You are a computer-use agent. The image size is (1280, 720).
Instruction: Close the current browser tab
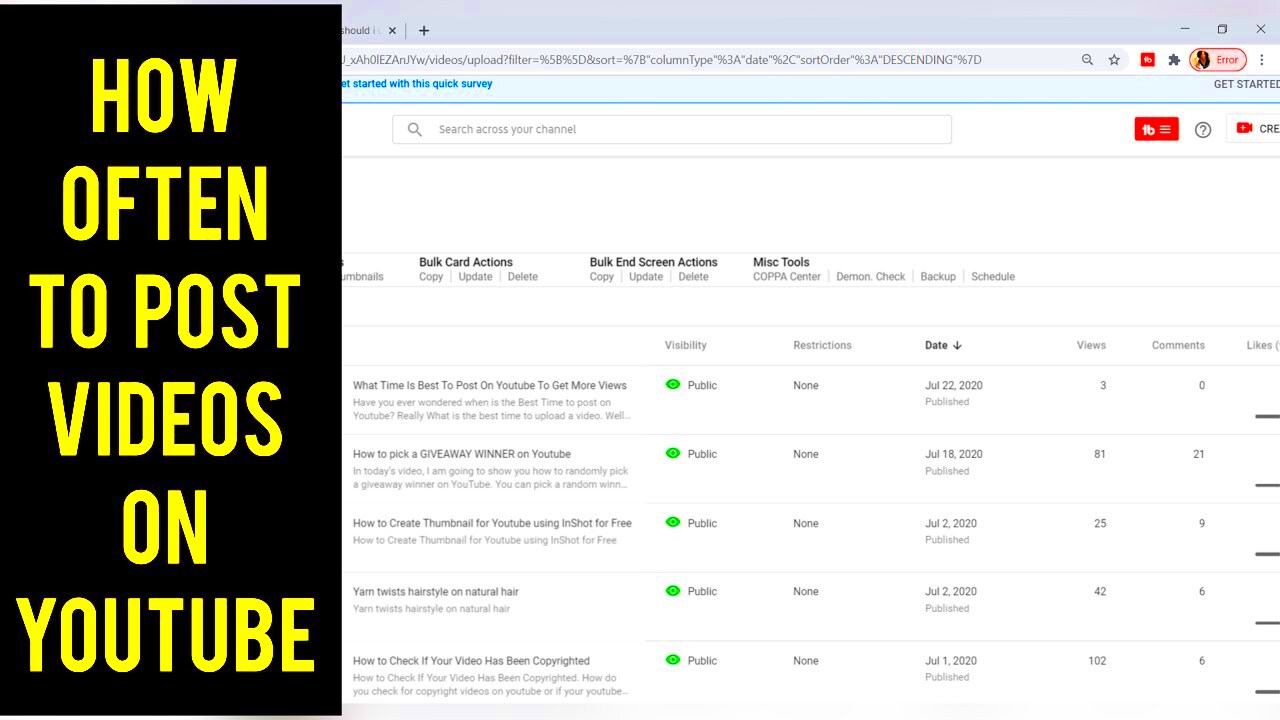coord(393,31)
